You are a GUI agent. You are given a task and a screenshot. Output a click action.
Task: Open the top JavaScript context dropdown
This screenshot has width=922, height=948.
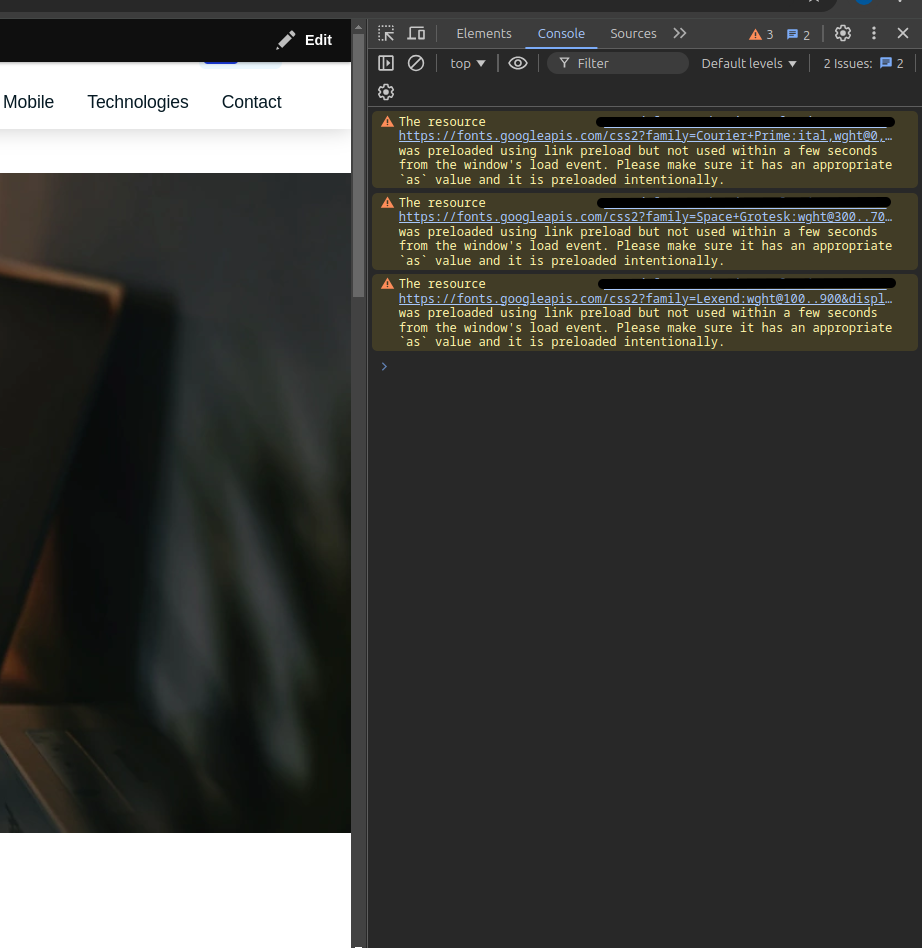467,63
